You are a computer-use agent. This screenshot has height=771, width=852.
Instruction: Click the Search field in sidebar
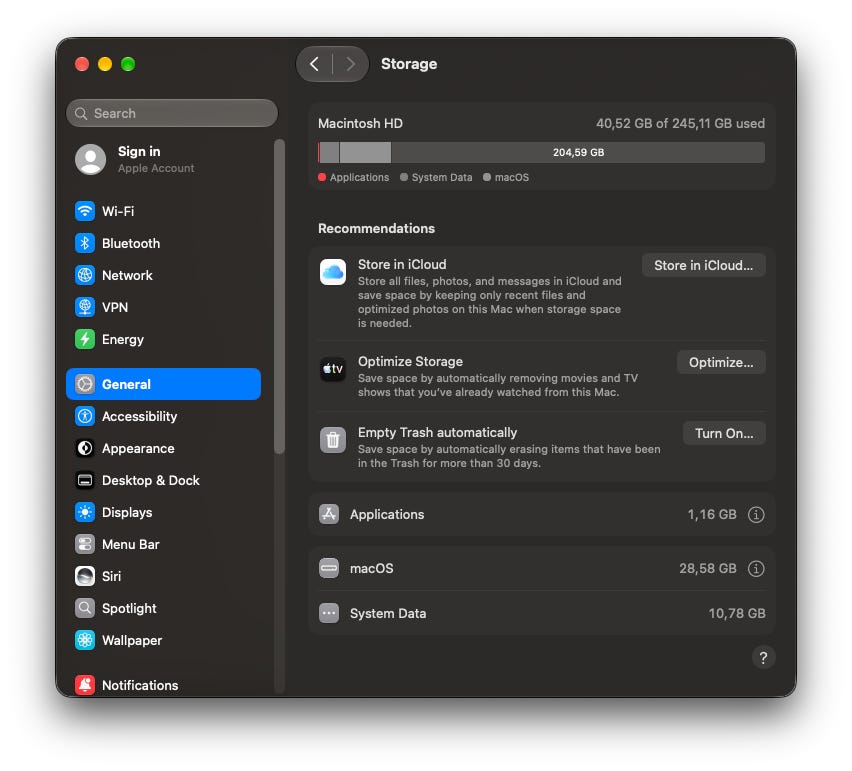coord(172,113)
